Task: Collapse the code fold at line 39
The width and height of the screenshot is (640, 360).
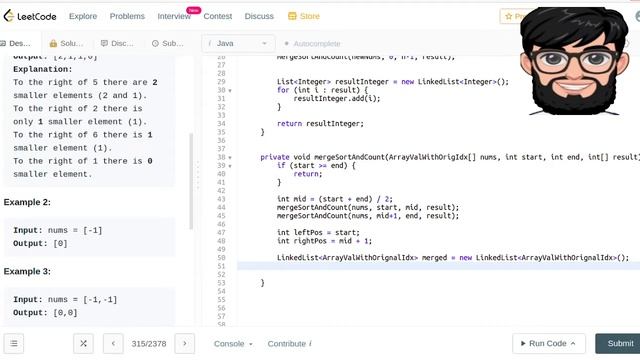Action: click(x=230, y=166)
